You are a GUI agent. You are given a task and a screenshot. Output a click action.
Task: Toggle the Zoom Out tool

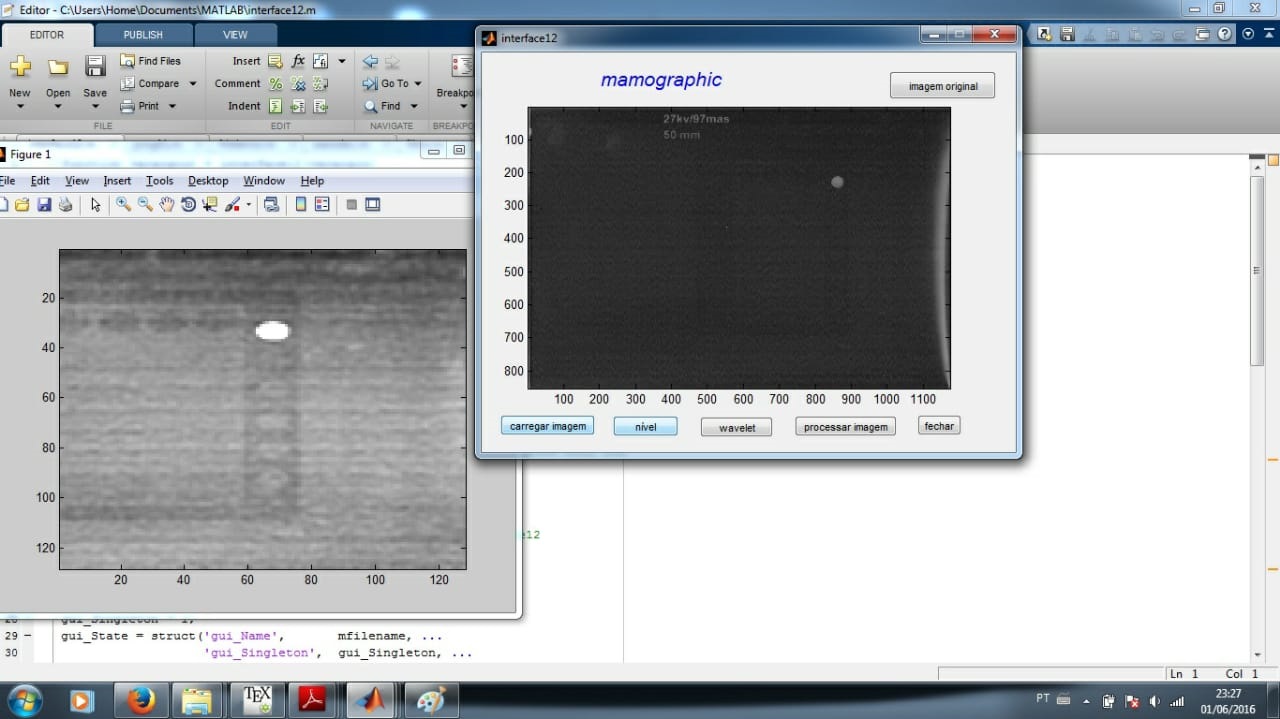pyautogui.click(x=145, y=205)
